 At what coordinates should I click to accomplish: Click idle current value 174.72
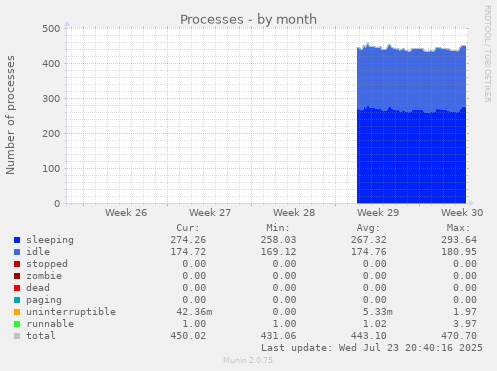pos(188,252)
